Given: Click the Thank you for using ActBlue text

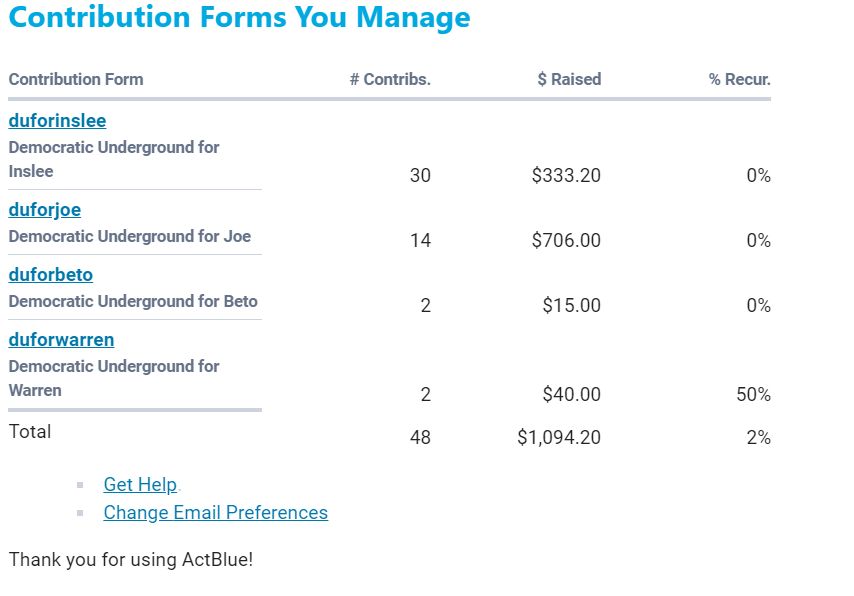Looking at the screenshot, I should coord(131,560).
